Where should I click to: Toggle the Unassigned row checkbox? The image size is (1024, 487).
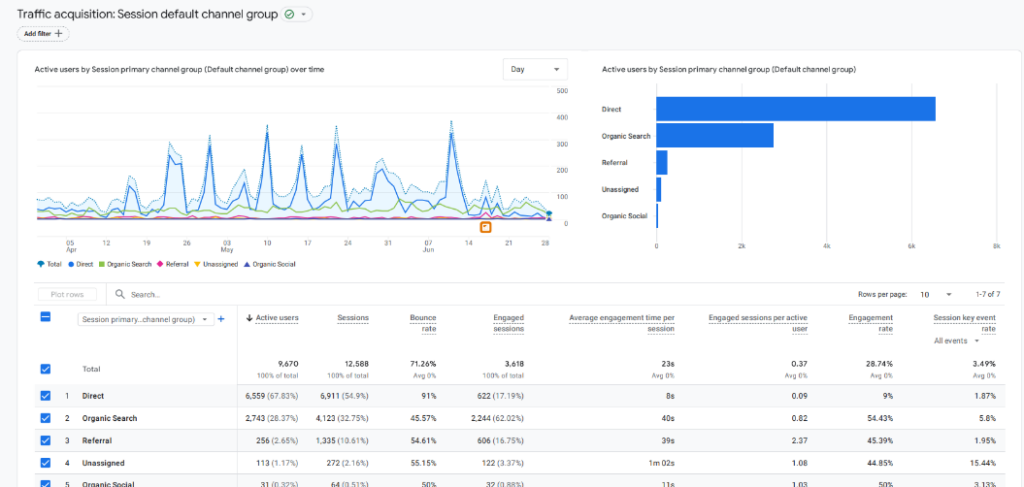tap(46, 463)
